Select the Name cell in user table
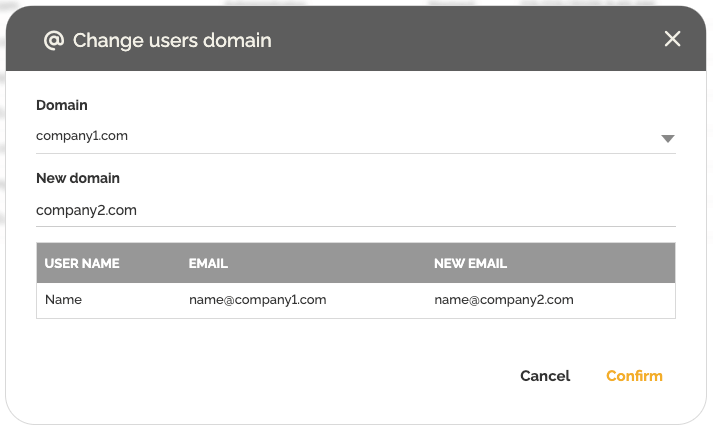 [63, 299]
